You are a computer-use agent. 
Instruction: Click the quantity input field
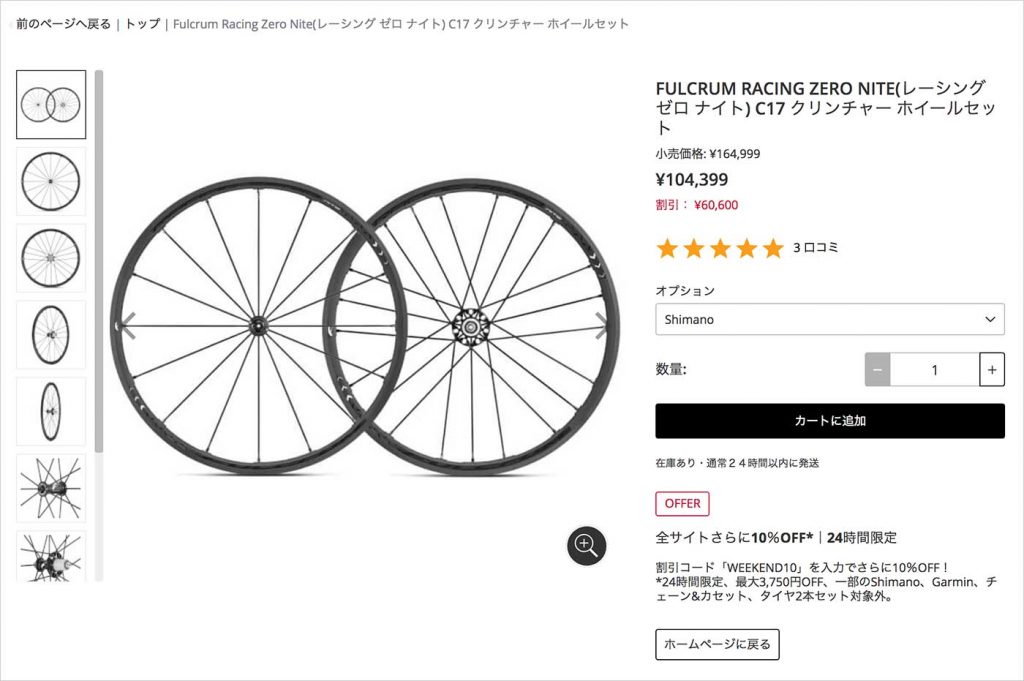(934, 369)
